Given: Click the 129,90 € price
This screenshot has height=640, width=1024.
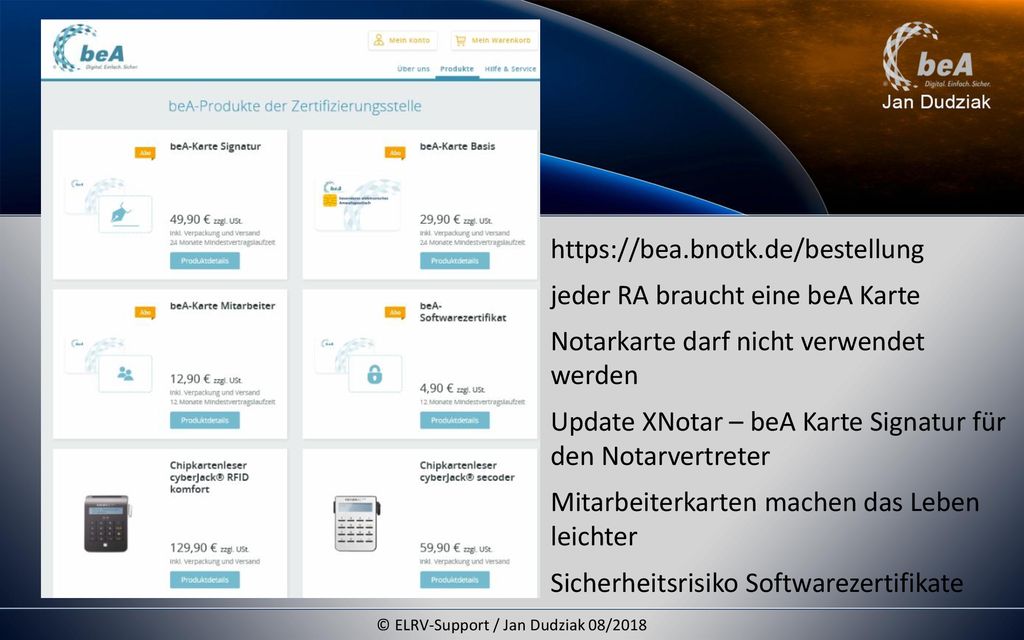Looking at the screenshot, I should pyautogui.click(x=194, y=547).
